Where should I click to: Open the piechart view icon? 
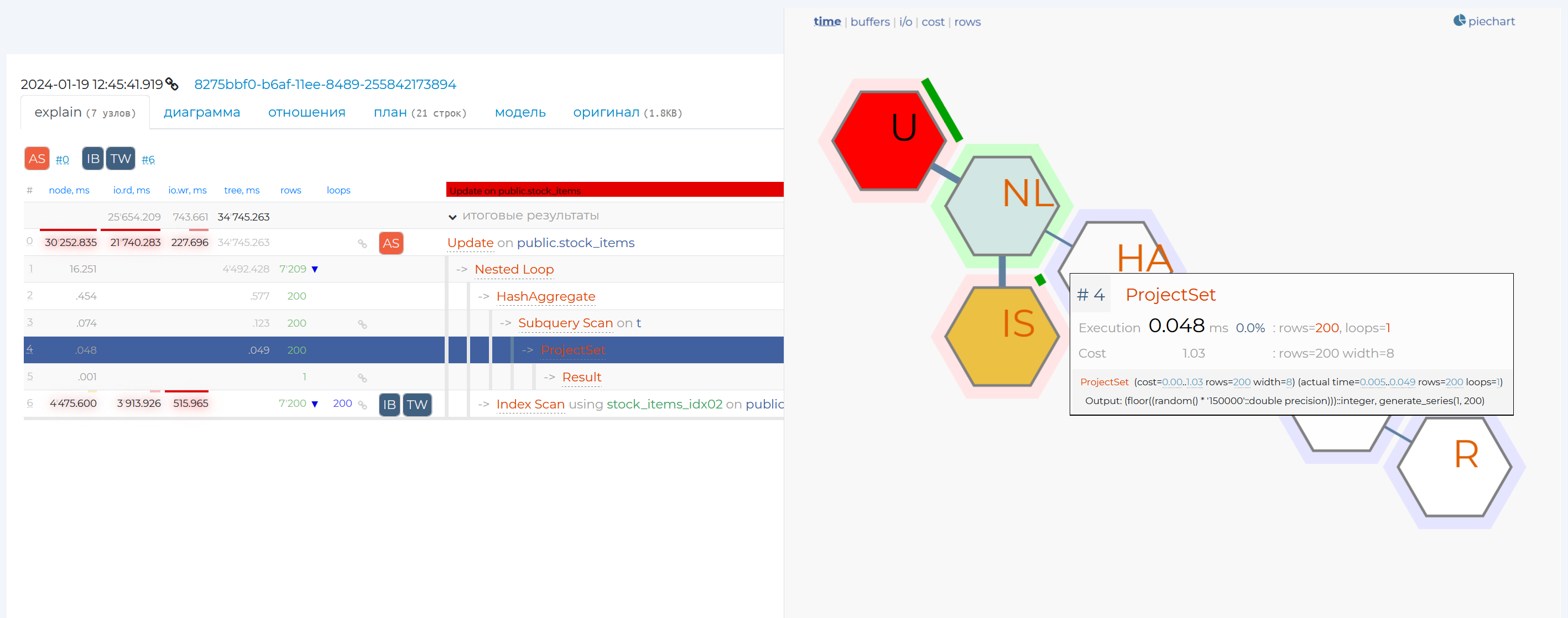(x=1460, y=20)
